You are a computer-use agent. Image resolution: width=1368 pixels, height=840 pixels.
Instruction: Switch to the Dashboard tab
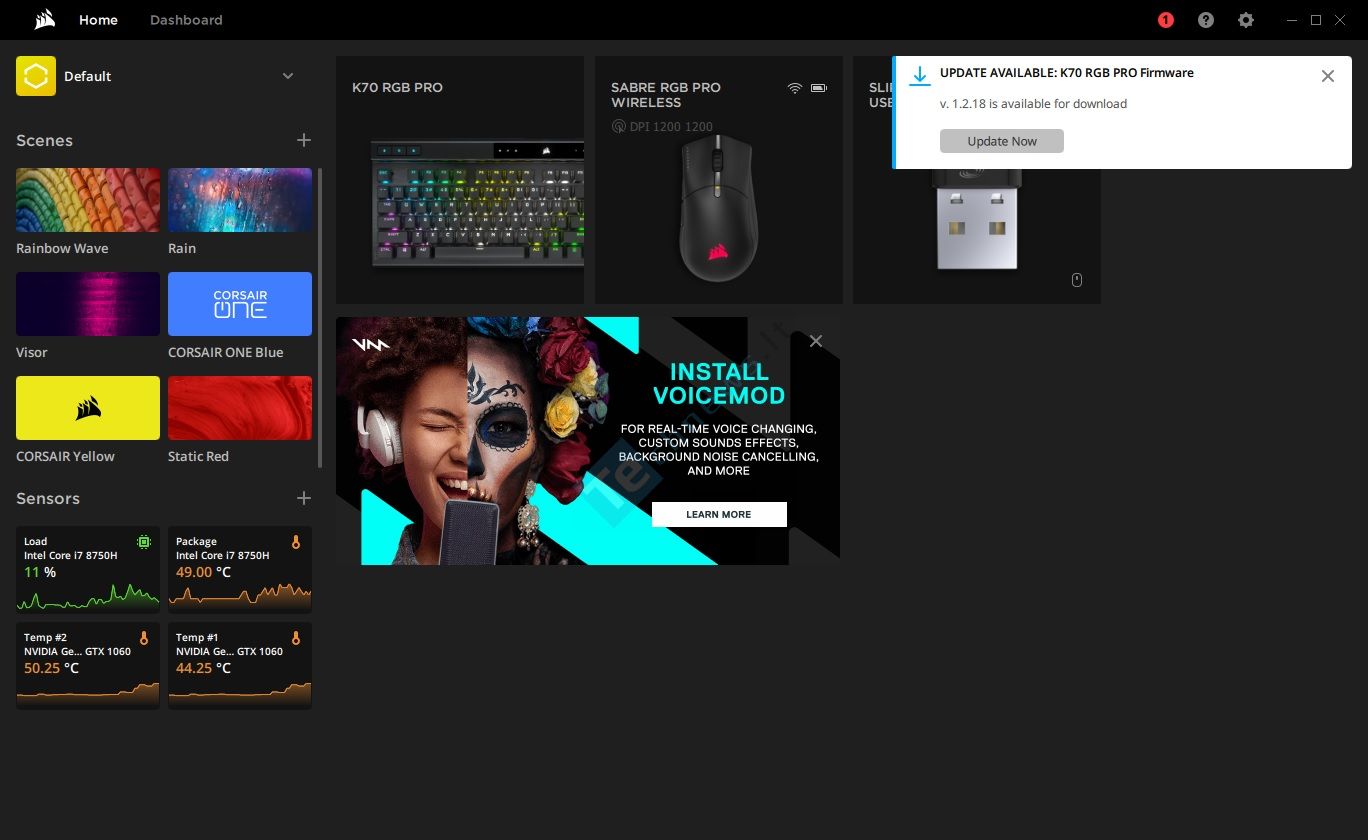click(x=186, y=20)
